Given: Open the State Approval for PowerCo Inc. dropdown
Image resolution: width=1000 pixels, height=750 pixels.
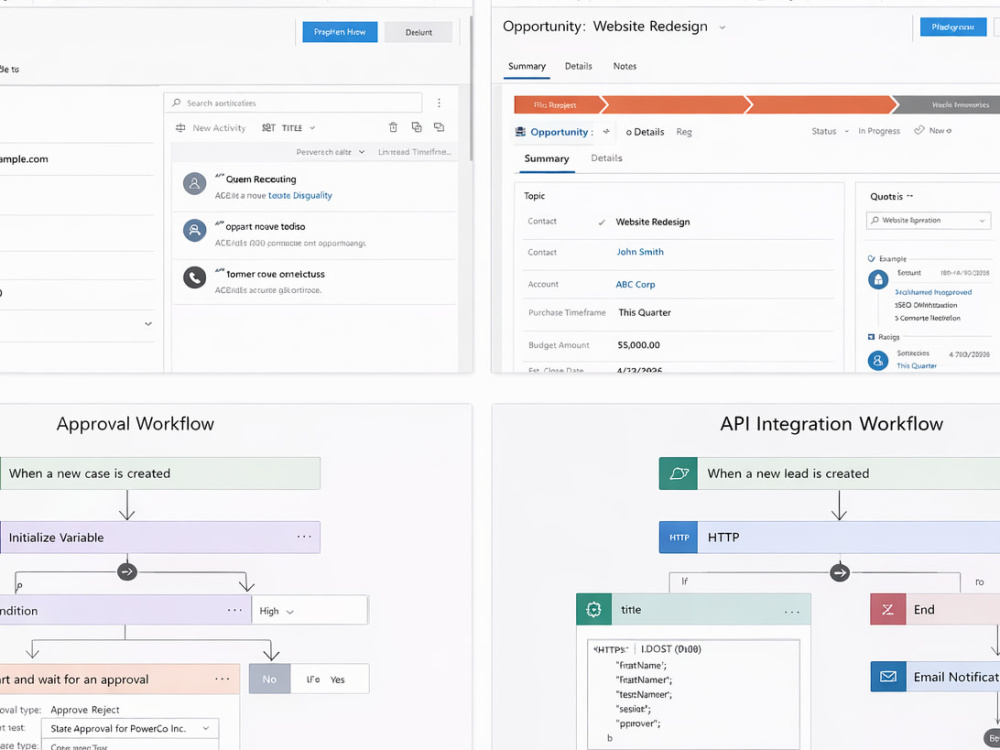Looking at the screenshot, I should (130, 728).
